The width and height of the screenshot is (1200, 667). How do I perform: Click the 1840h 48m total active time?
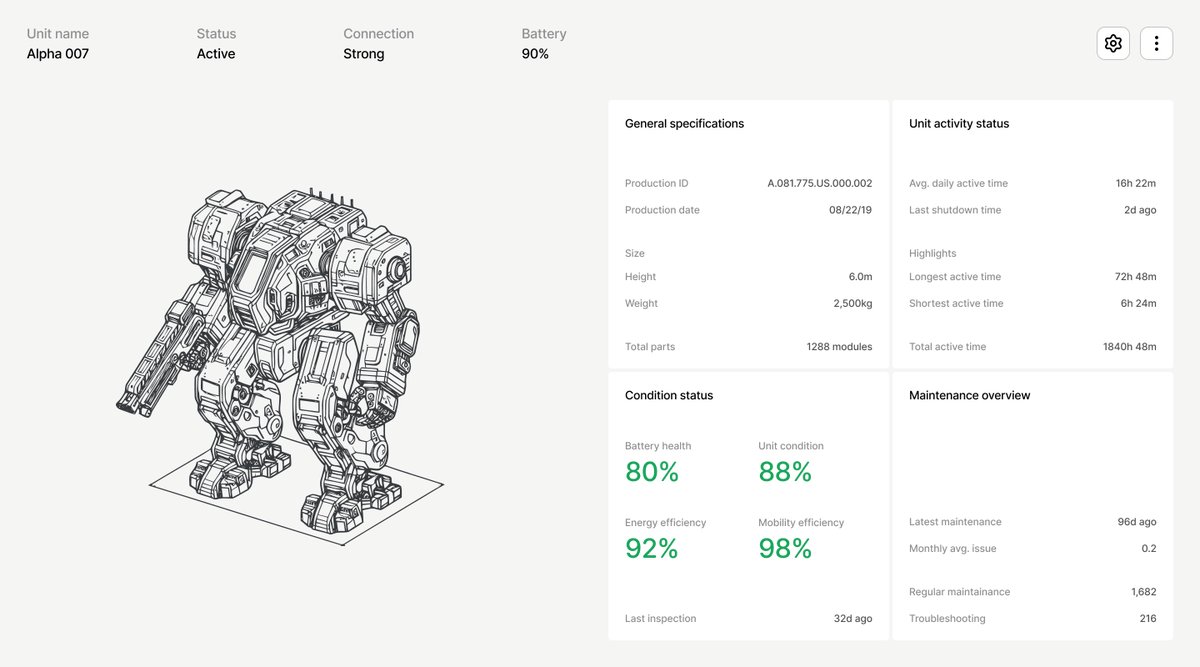coord(1129,347)
